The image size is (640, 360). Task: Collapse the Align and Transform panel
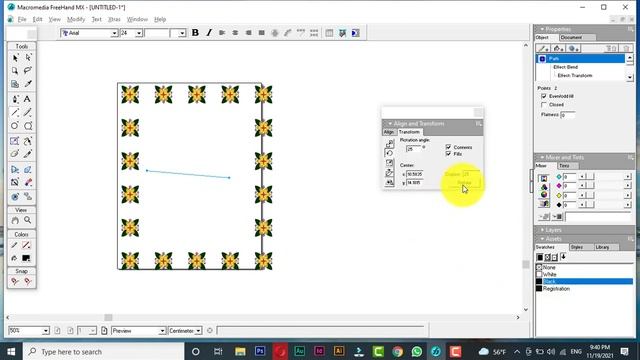tap(390, 124)
